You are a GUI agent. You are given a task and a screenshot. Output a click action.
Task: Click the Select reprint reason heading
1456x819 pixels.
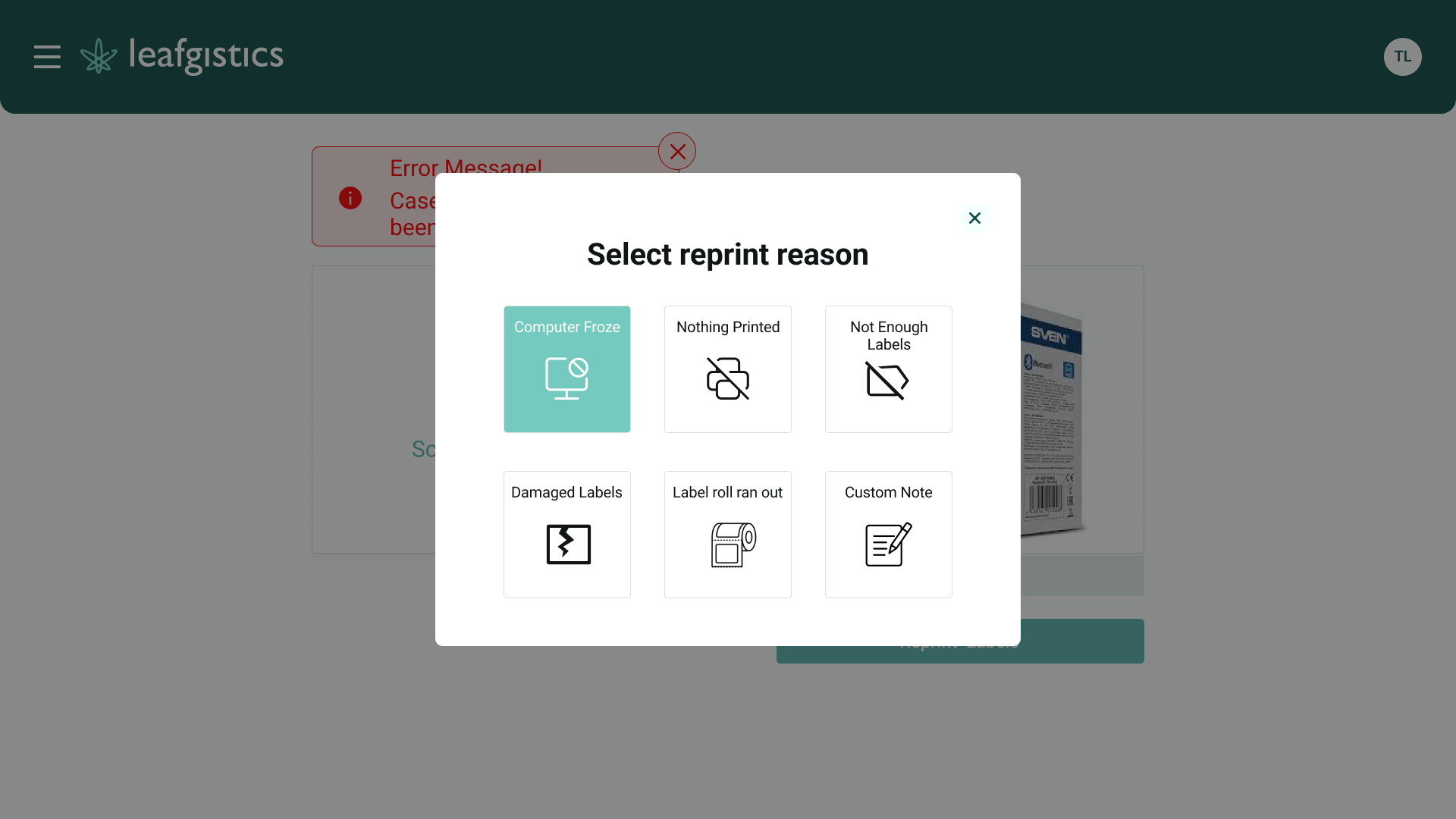click(728, 255)
